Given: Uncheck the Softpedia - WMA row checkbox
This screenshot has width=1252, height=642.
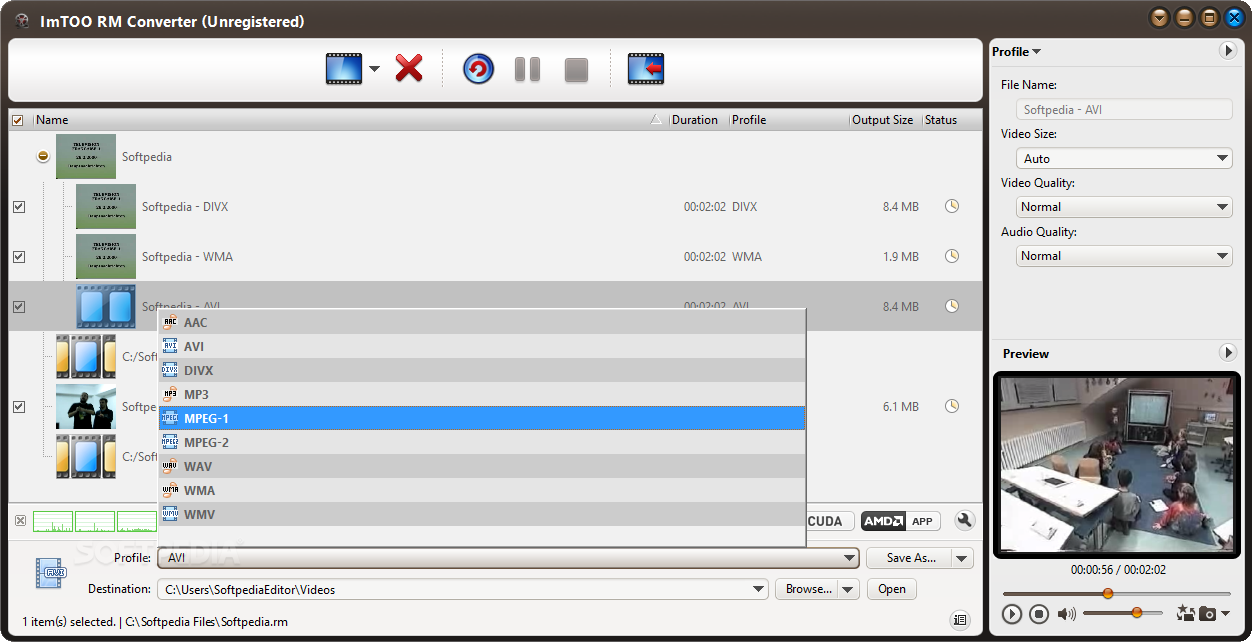Looking at the screenshot, I should pyautogui.click(x=18, y=257).
